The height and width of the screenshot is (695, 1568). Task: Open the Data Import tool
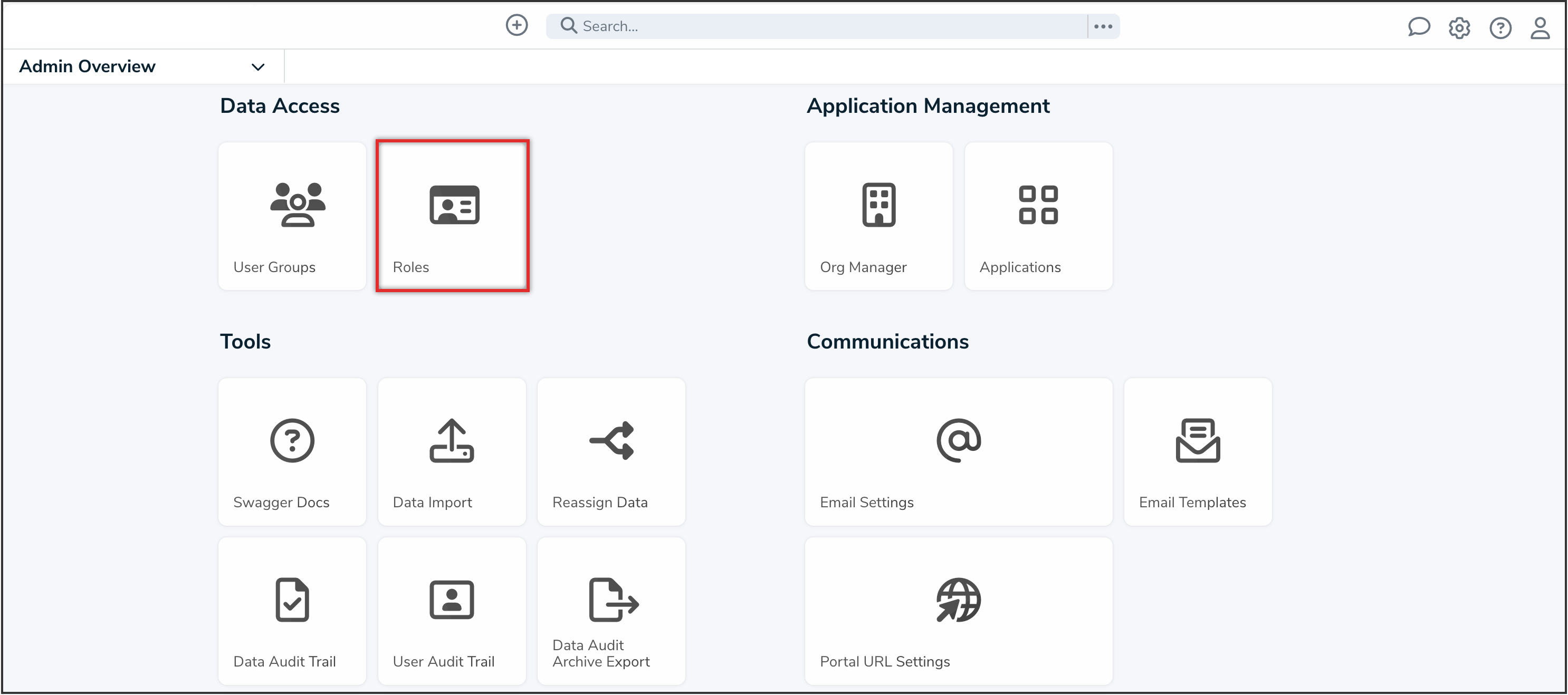coord(452,451)
